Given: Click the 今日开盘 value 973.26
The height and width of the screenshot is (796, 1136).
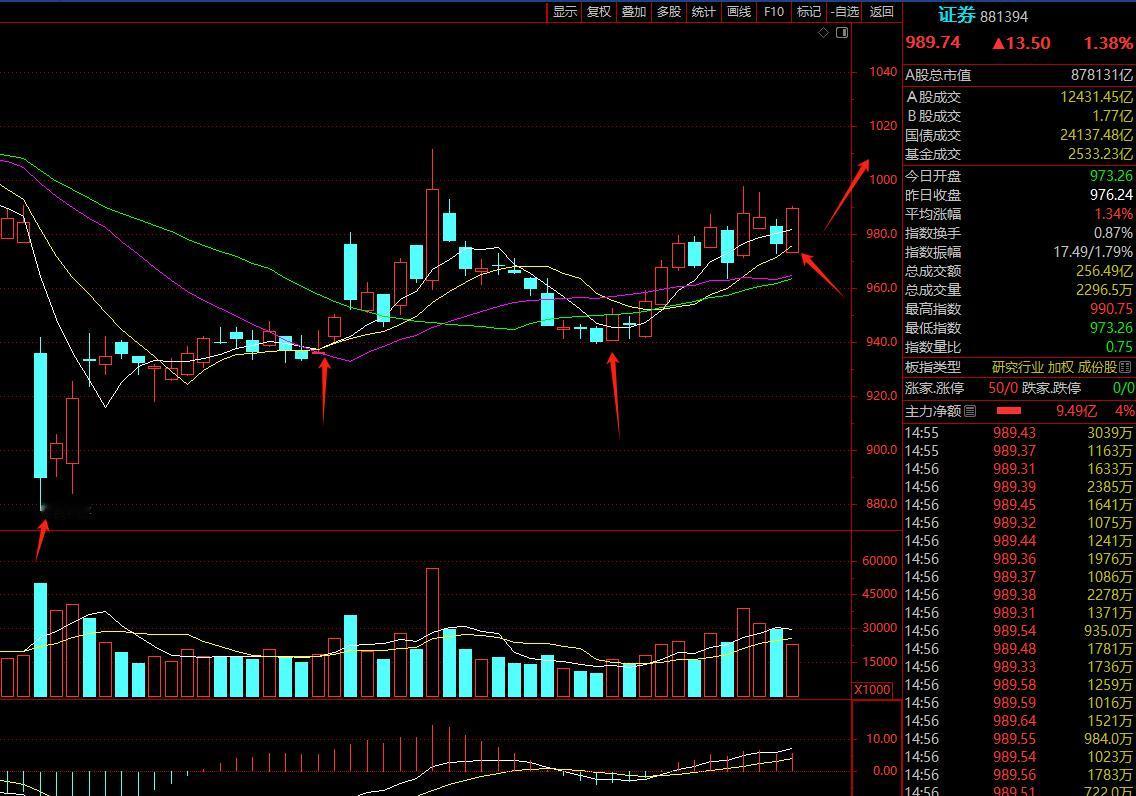Looking at the screenshot, I should [x=1111, y=176].
